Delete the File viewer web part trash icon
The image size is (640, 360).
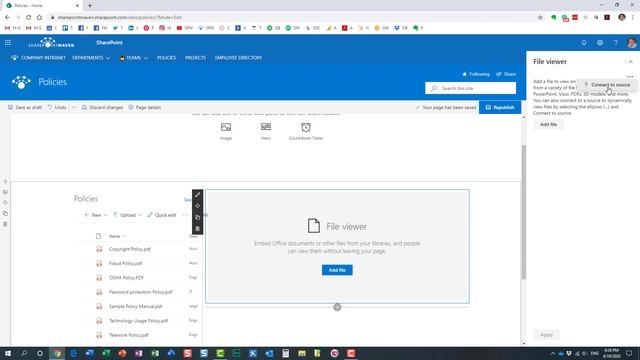coord(198,229)
